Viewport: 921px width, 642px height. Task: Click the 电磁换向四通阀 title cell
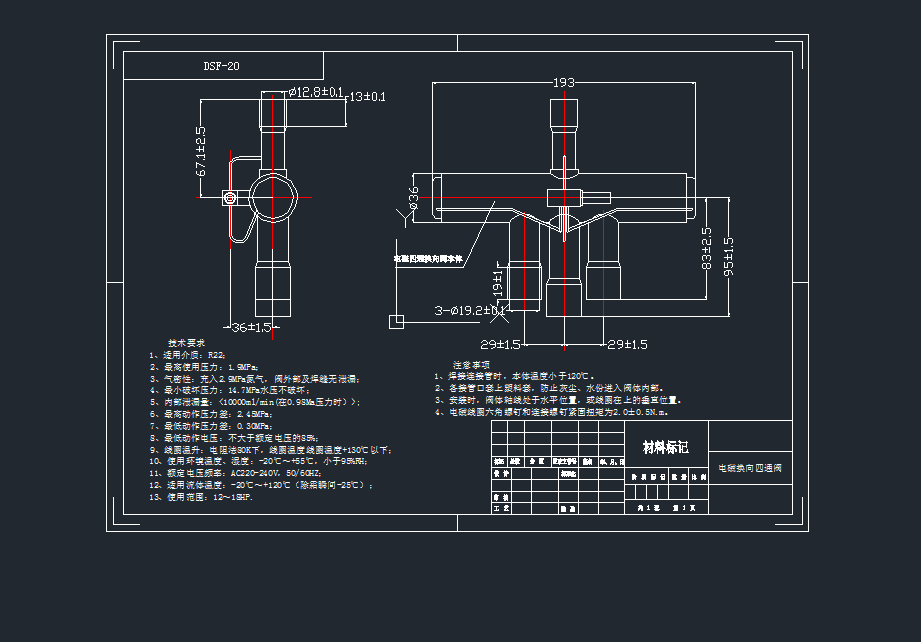click(750, 467)
